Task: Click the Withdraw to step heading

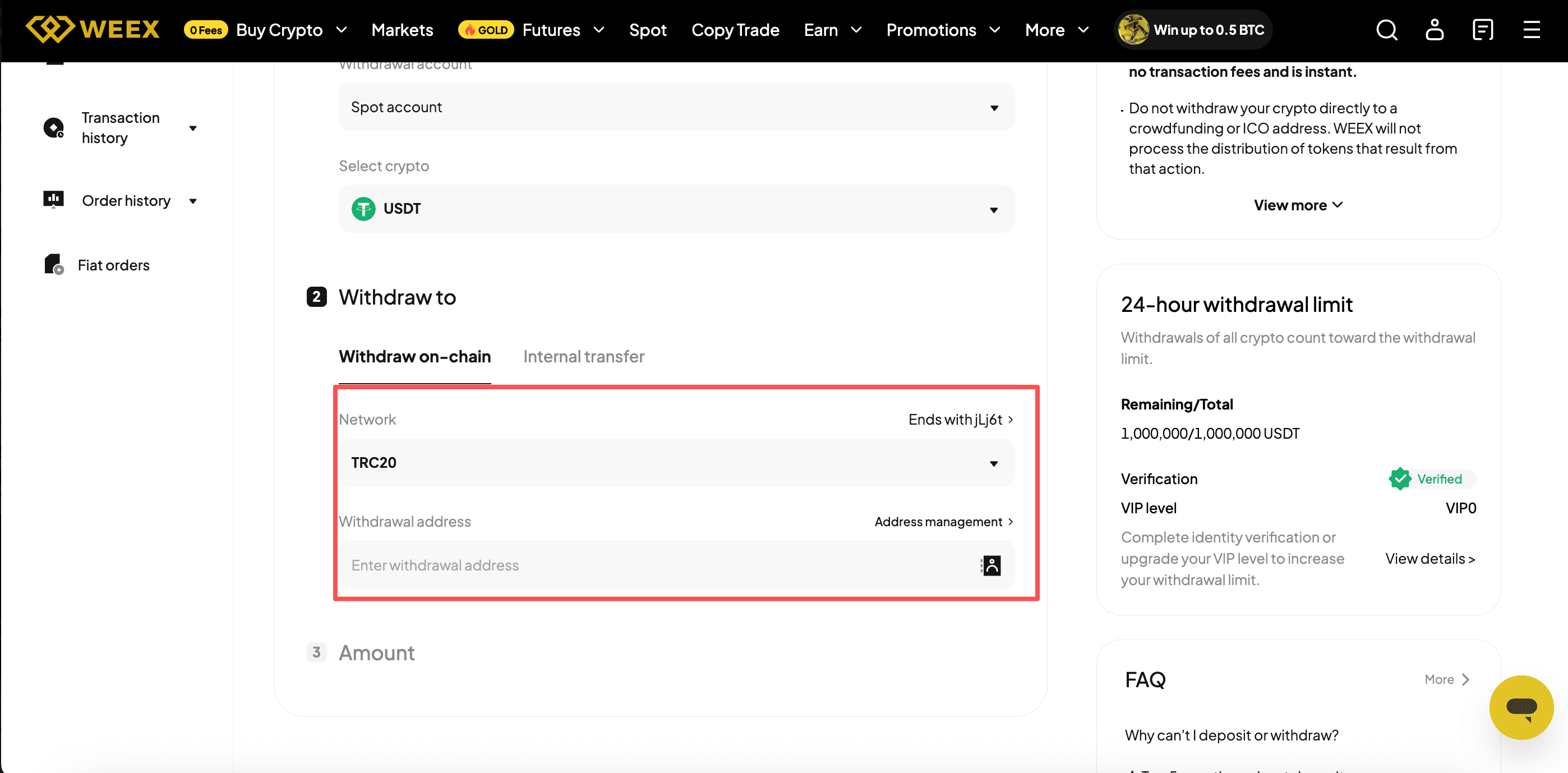Action: 397,297
